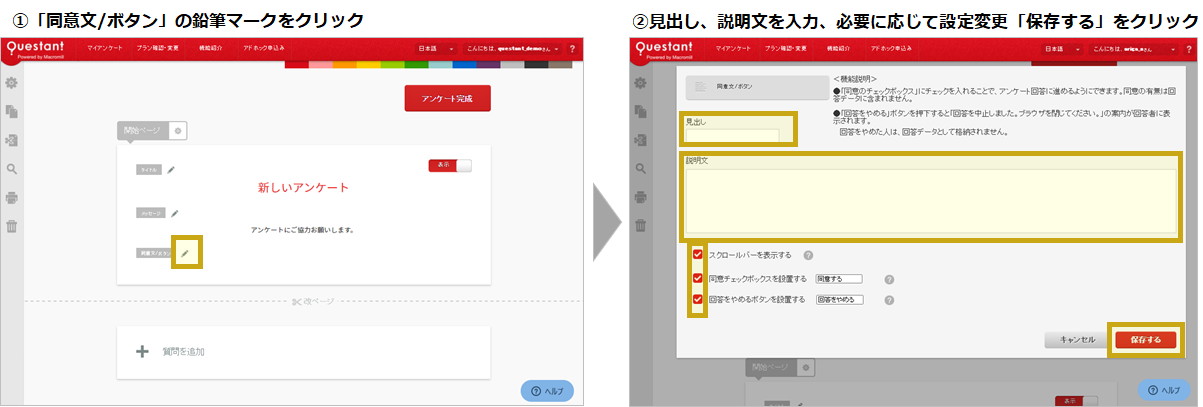The width and height of the screenshot is (1203, 407).
Task: Click plus icon beside 質問を追加
Action: [142, 352]
